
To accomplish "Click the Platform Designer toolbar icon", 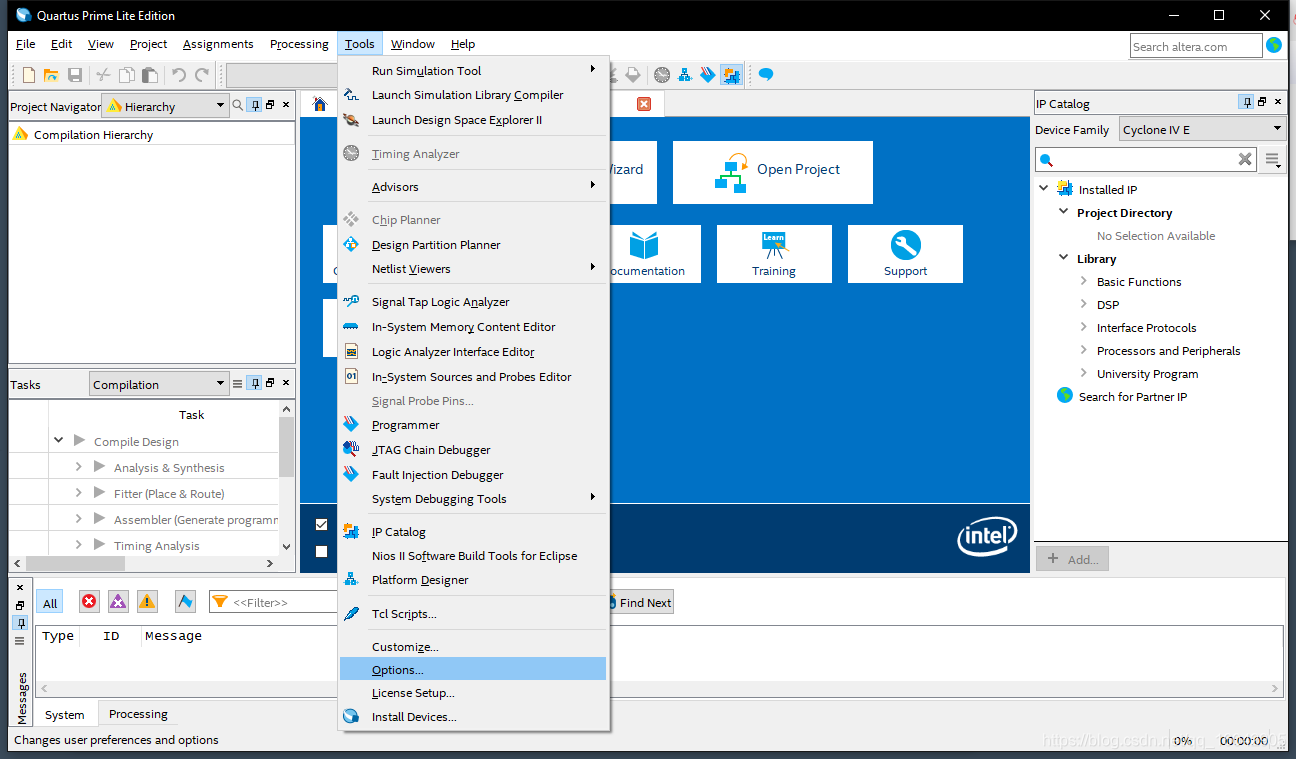I will [685, 75].
